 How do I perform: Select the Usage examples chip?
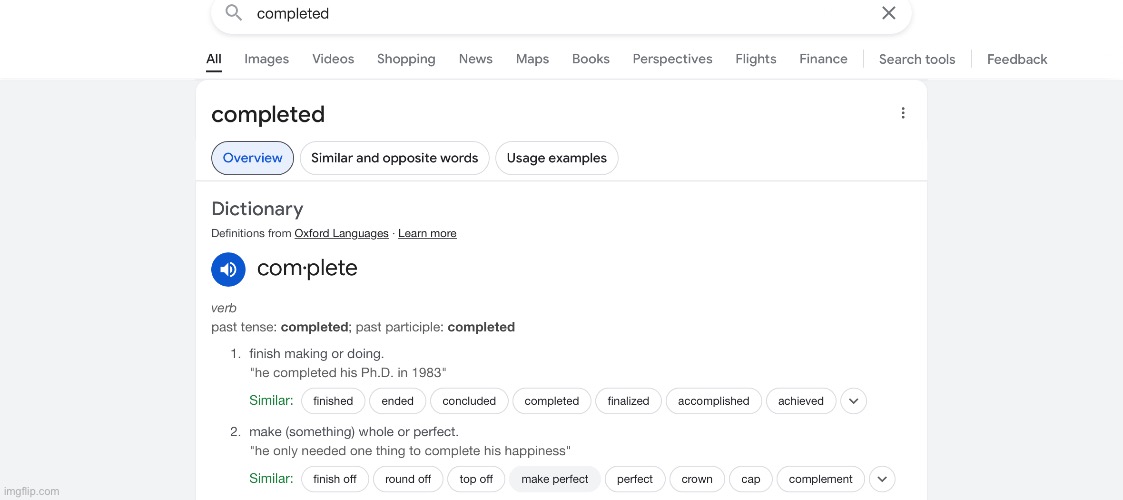(x=557, y=158)
